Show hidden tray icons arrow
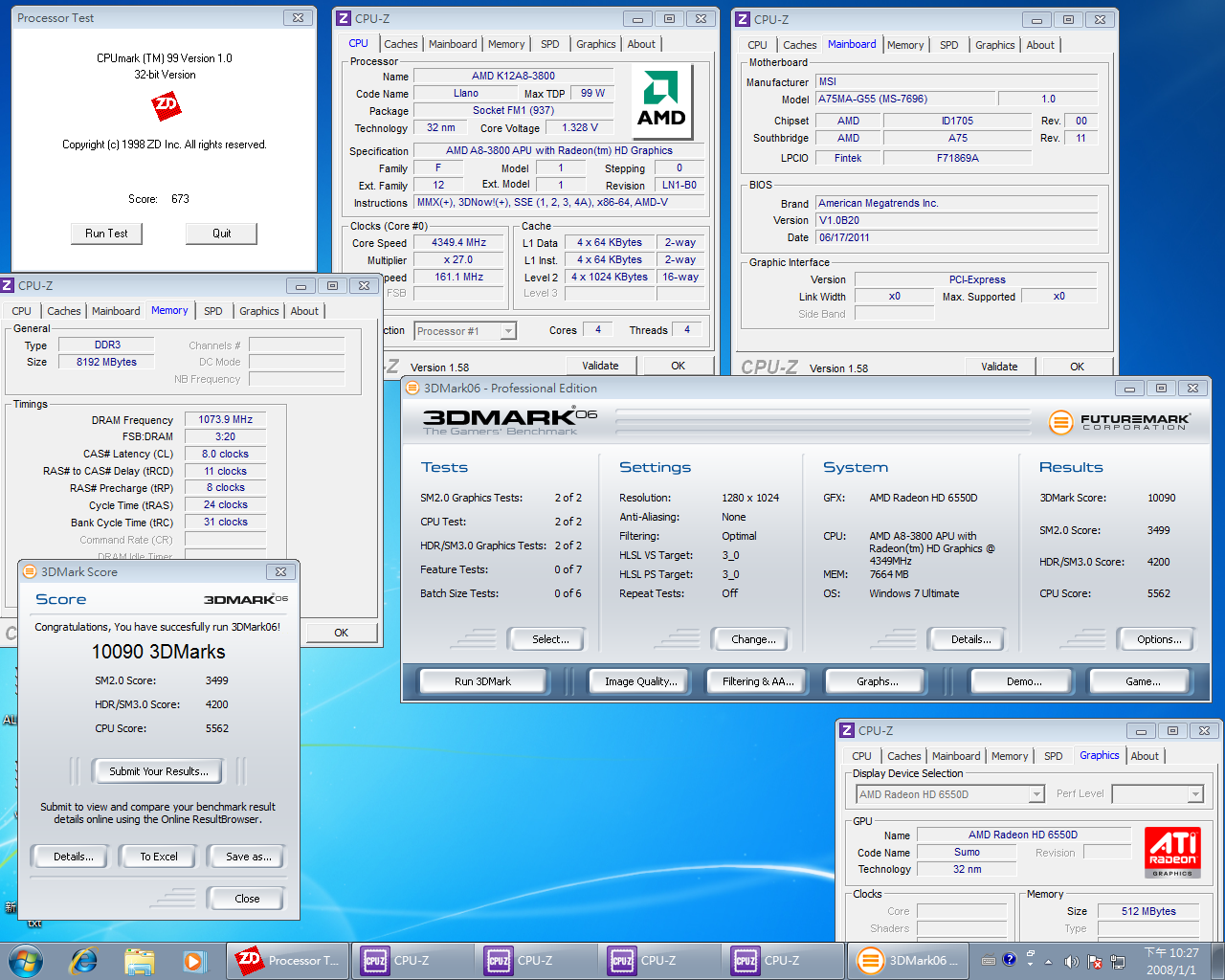The height and width of the screenshot is (980, 1225). [x=1049, y=962]
